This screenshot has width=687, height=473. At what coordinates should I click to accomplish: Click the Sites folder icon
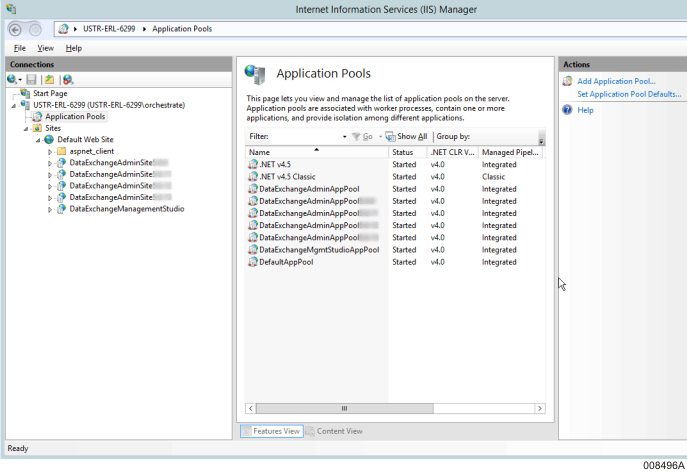point(37,128)
